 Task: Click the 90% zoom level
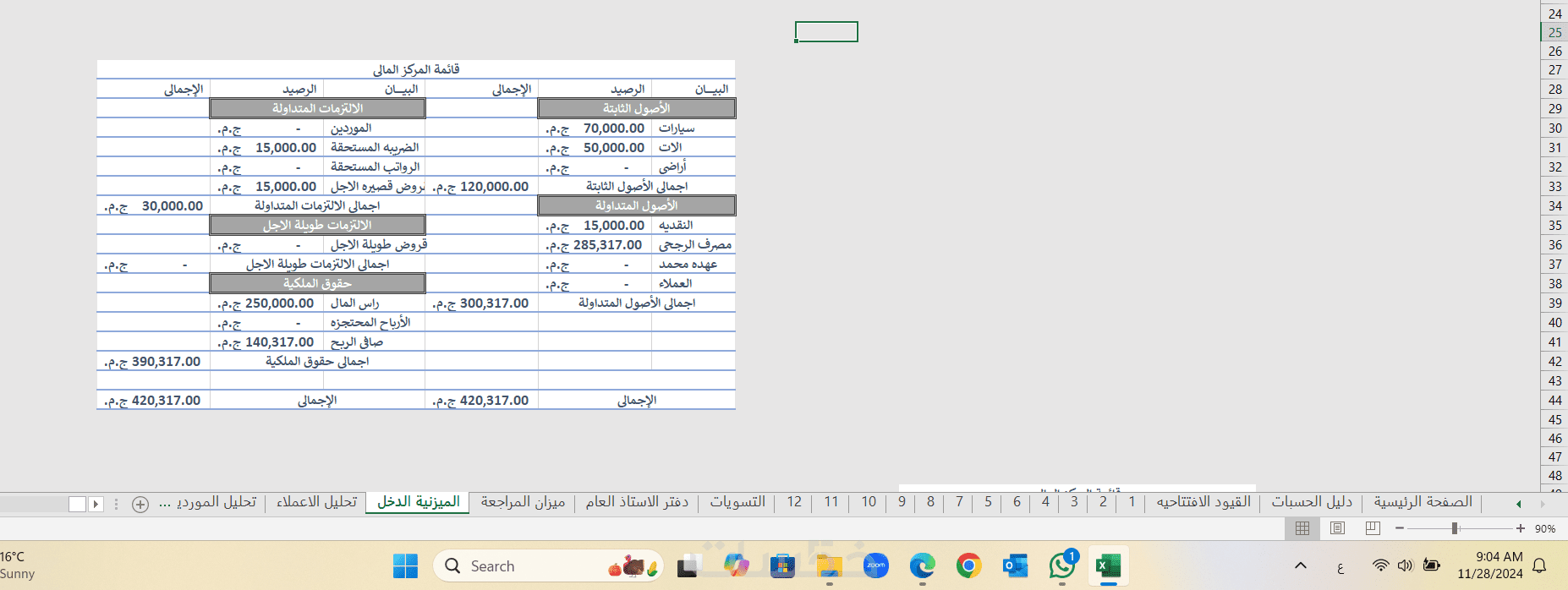tap(1545, 529)
